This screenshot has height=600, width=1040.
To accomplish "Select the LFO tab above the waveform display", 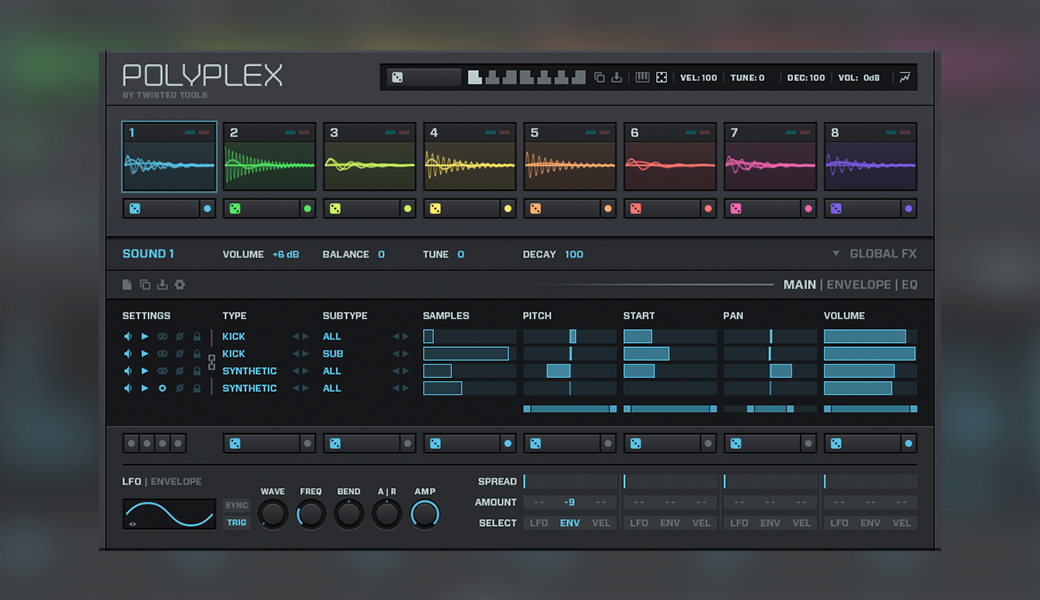I will point(131,481).
